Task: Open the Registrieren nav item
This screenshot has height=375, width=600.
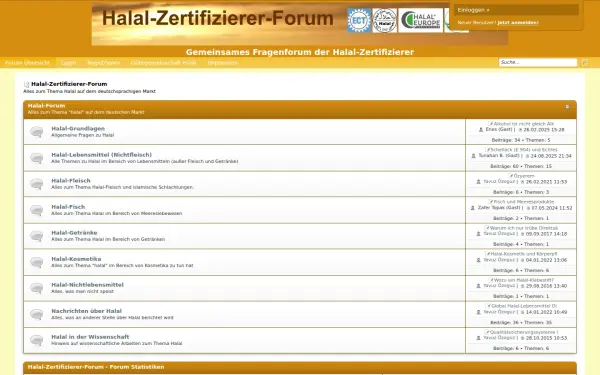Action: pyautogui.click(x=104, y=62)
